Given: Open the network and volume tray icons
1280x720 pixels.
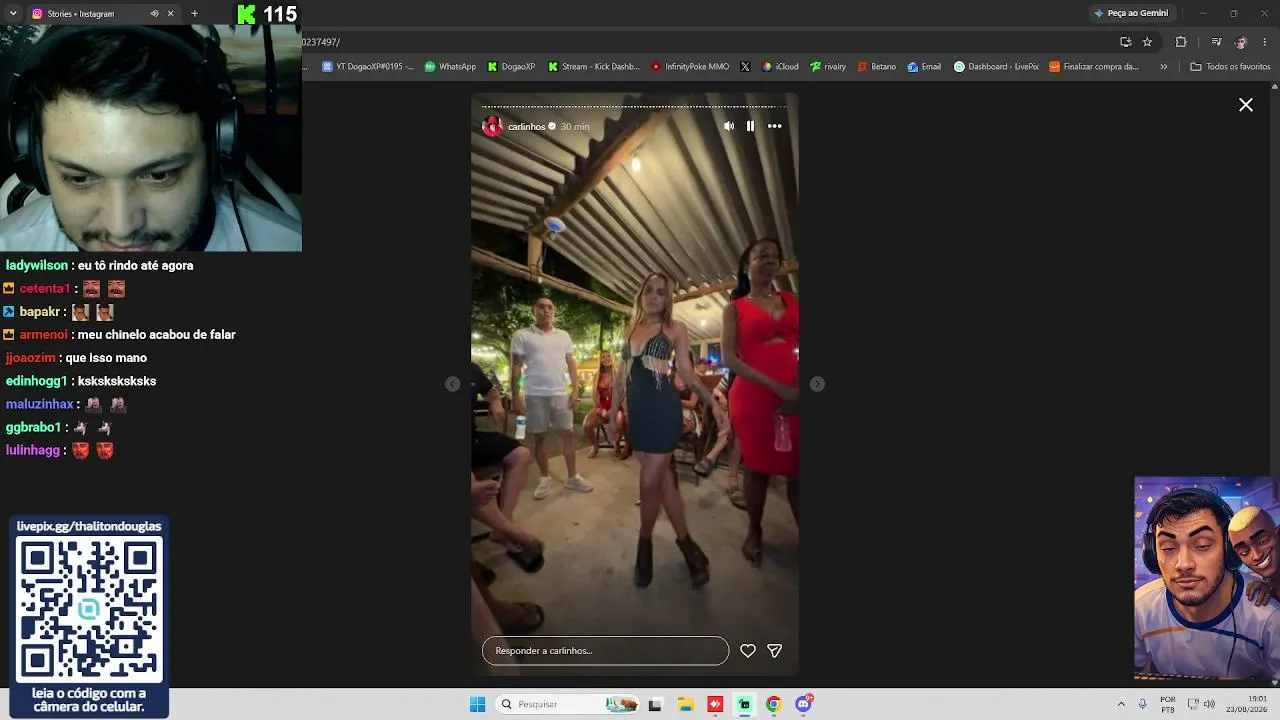Looking at the screenshot, I should (x=1201, y=704).
